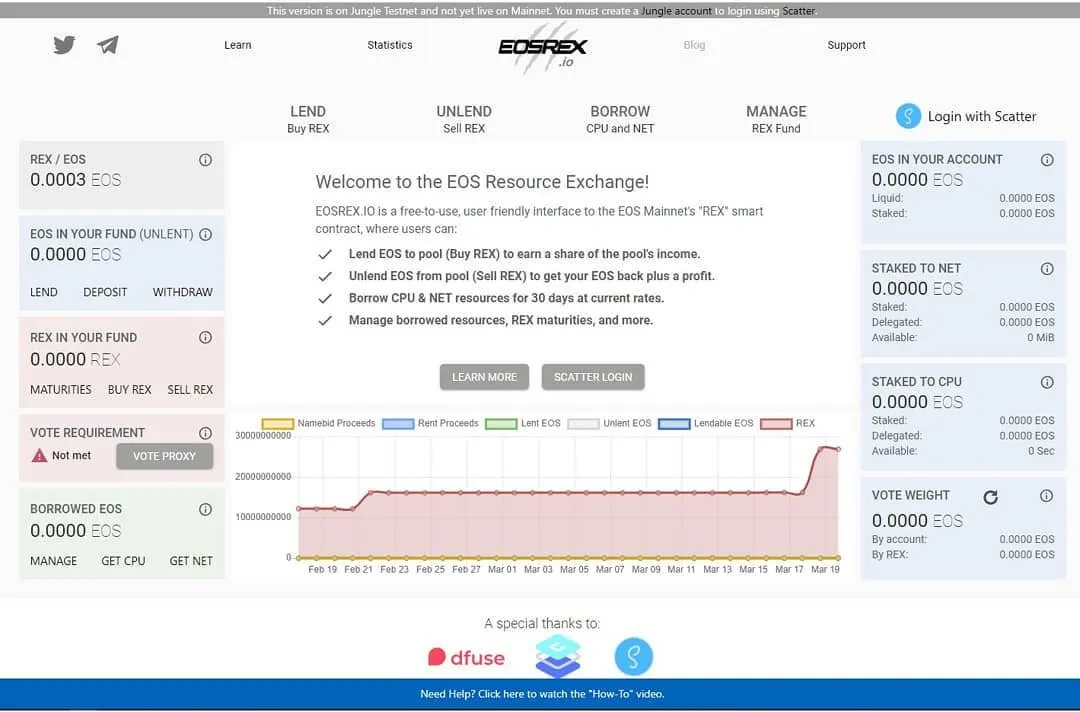Refresh the Vote Weight value
1080x712 pixels.
coord(990,497)
